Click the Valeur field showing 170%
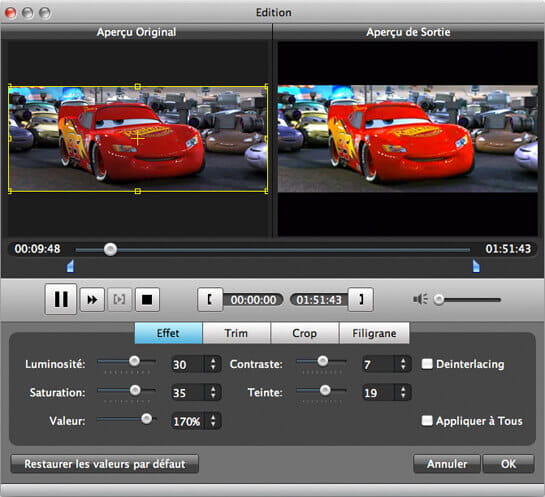Viewport: 545px width, 497px height. point(187,421)
